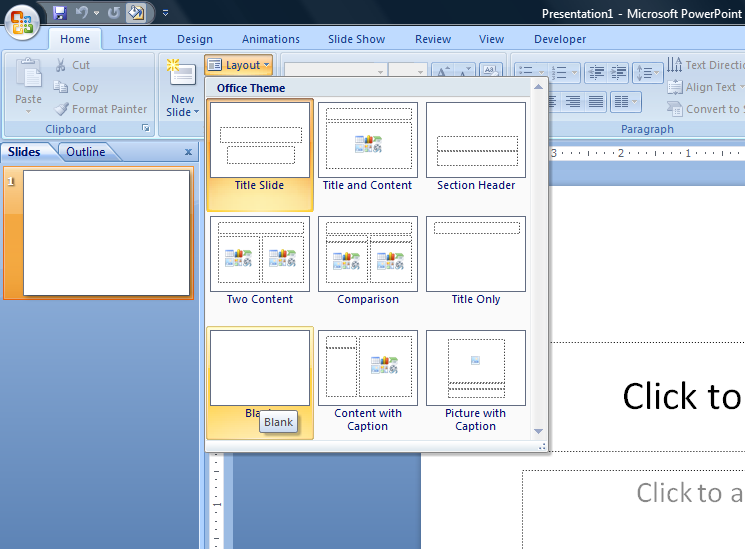This screenshot has width=745, height=549.
Task: Open the Clipboard dialog launcher
Action: coord(146,128)
